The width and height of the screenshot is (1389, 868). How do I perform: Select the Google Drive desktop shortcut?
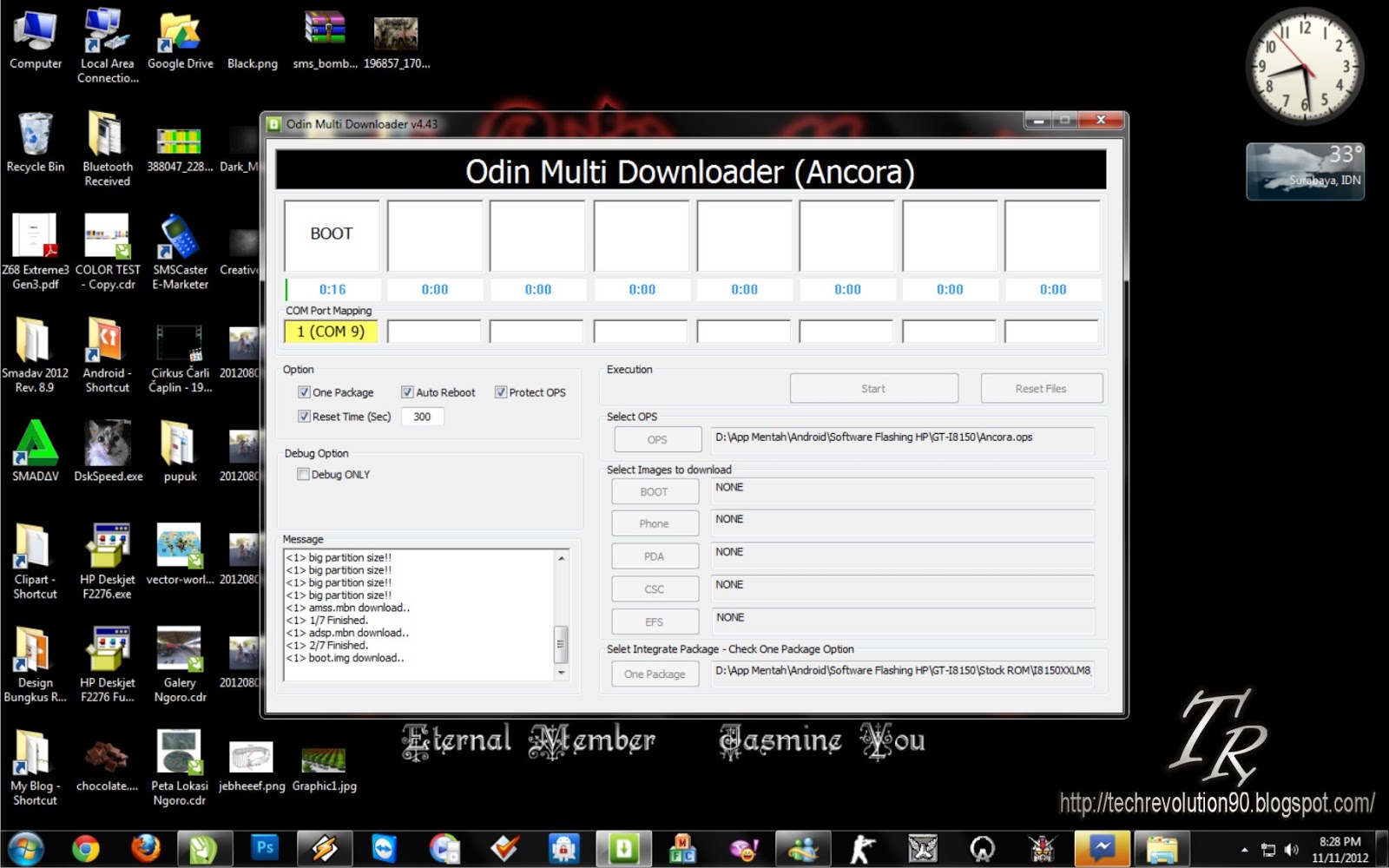click(x=180, y=41)
